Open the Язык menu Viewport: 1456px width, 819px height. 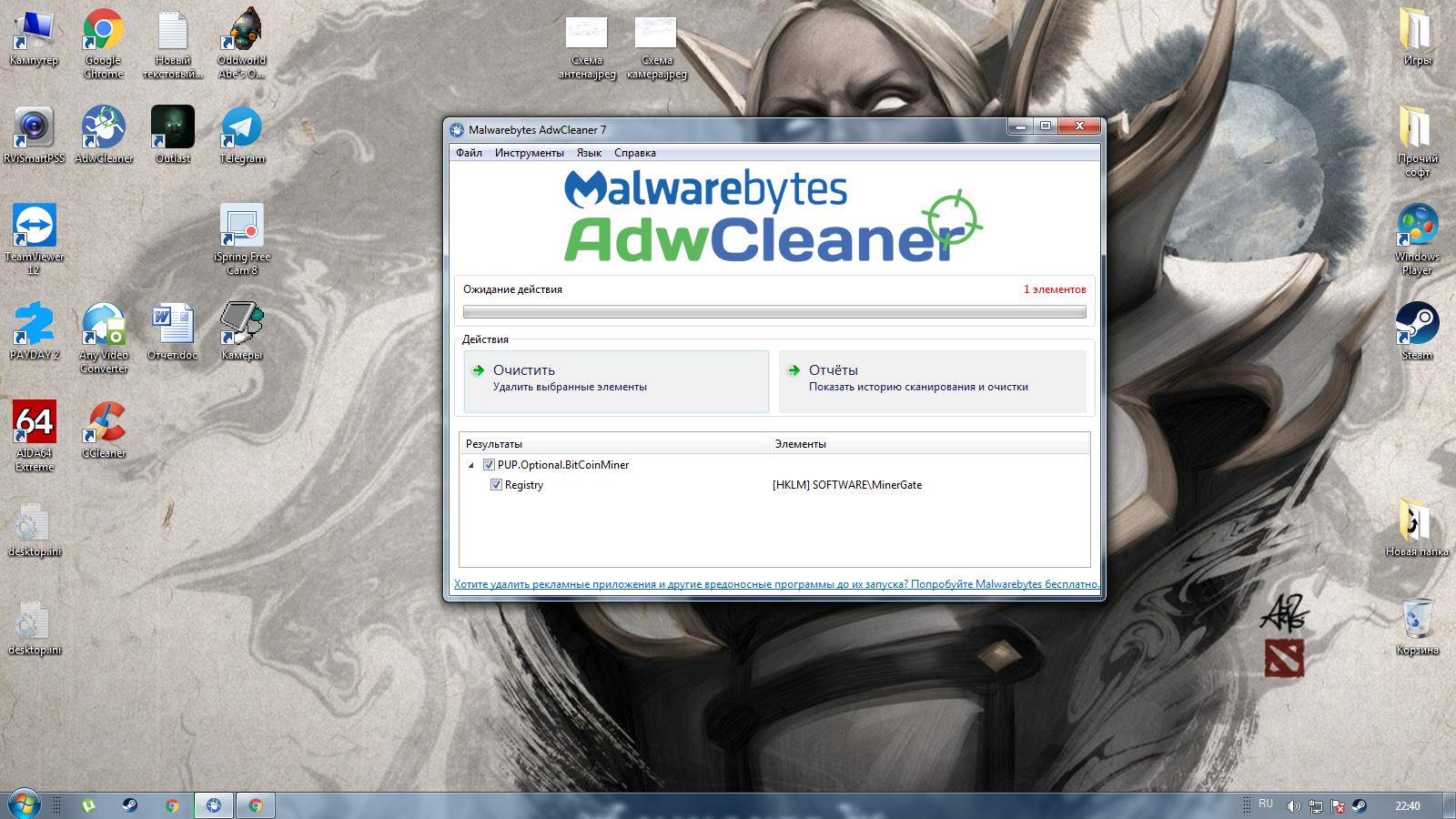tap(589, 153)
